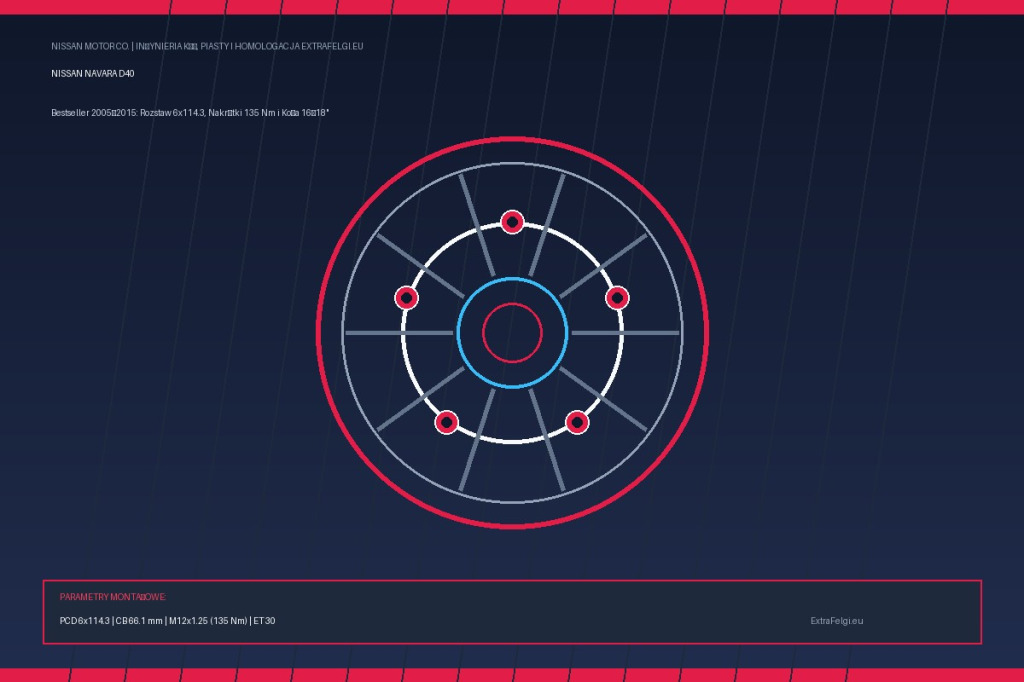Screen dimensions: 1024x682
Task: Click the right horizontal gray spoke
Action: click(x=626, y=333)
